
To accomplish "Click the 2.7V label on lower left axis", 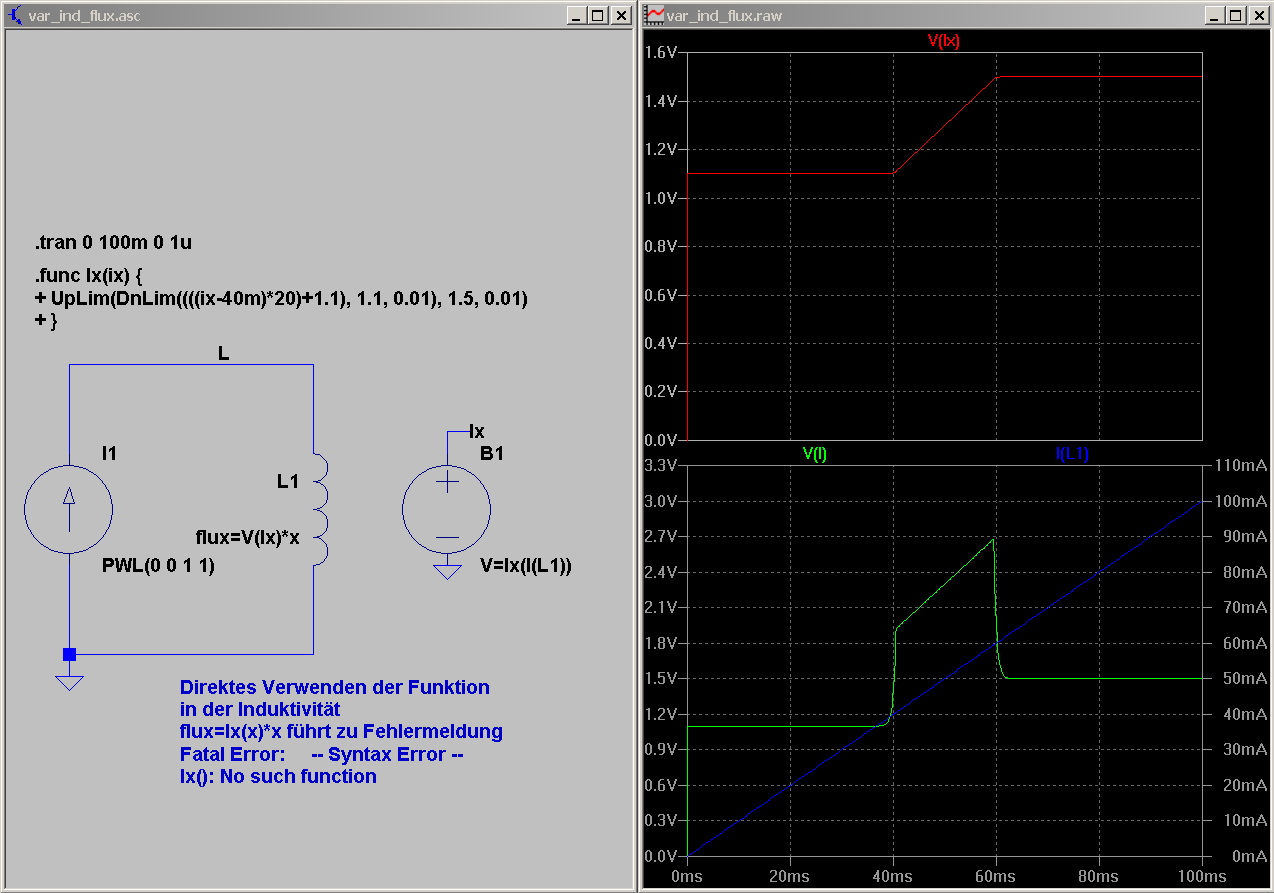I will point(662,537).
